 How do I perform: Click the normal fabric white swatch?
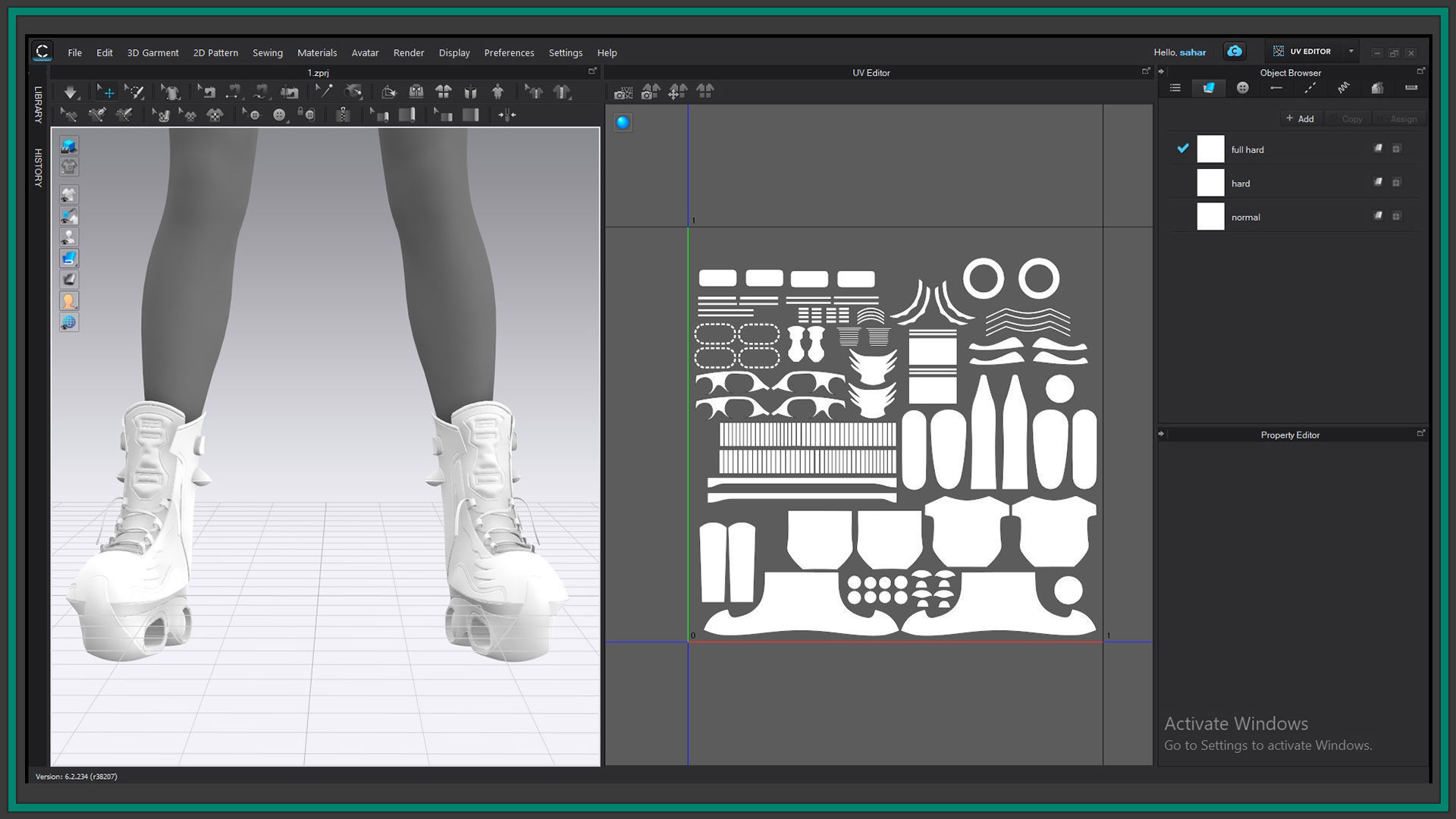[1210, 217]
